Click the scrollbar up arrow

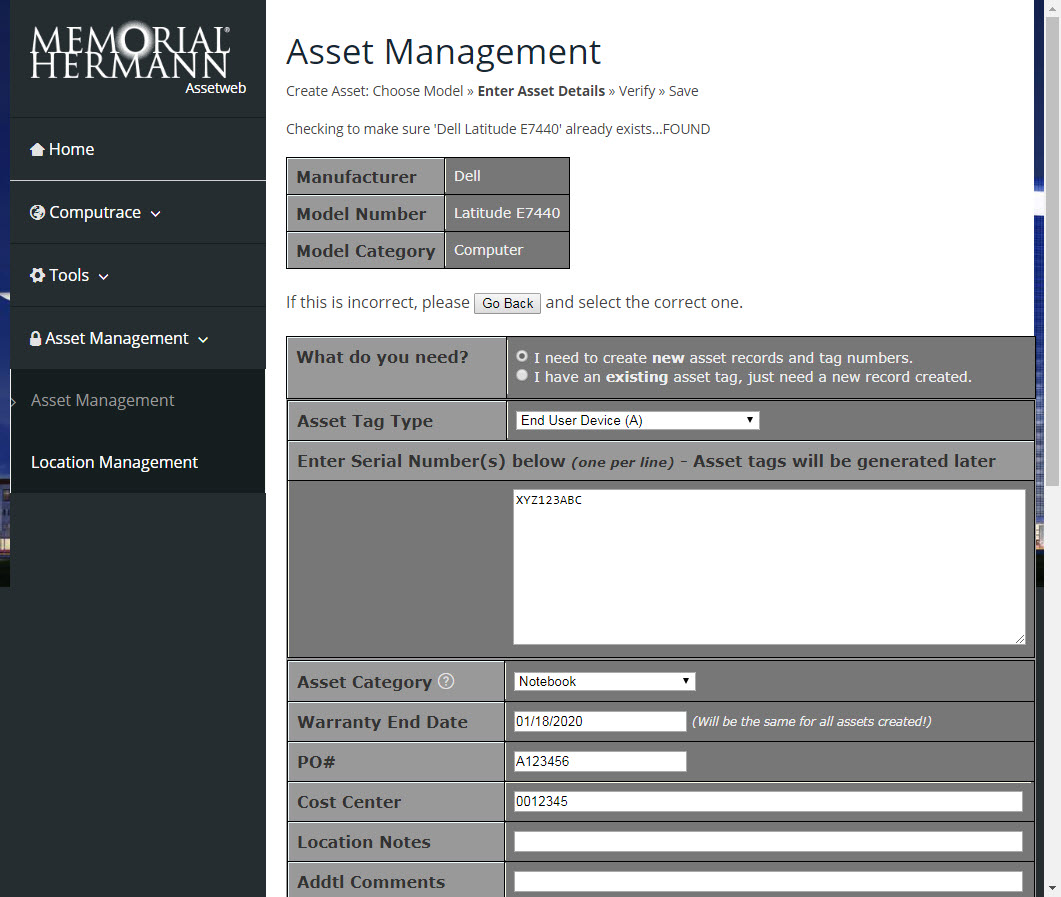1052,7
